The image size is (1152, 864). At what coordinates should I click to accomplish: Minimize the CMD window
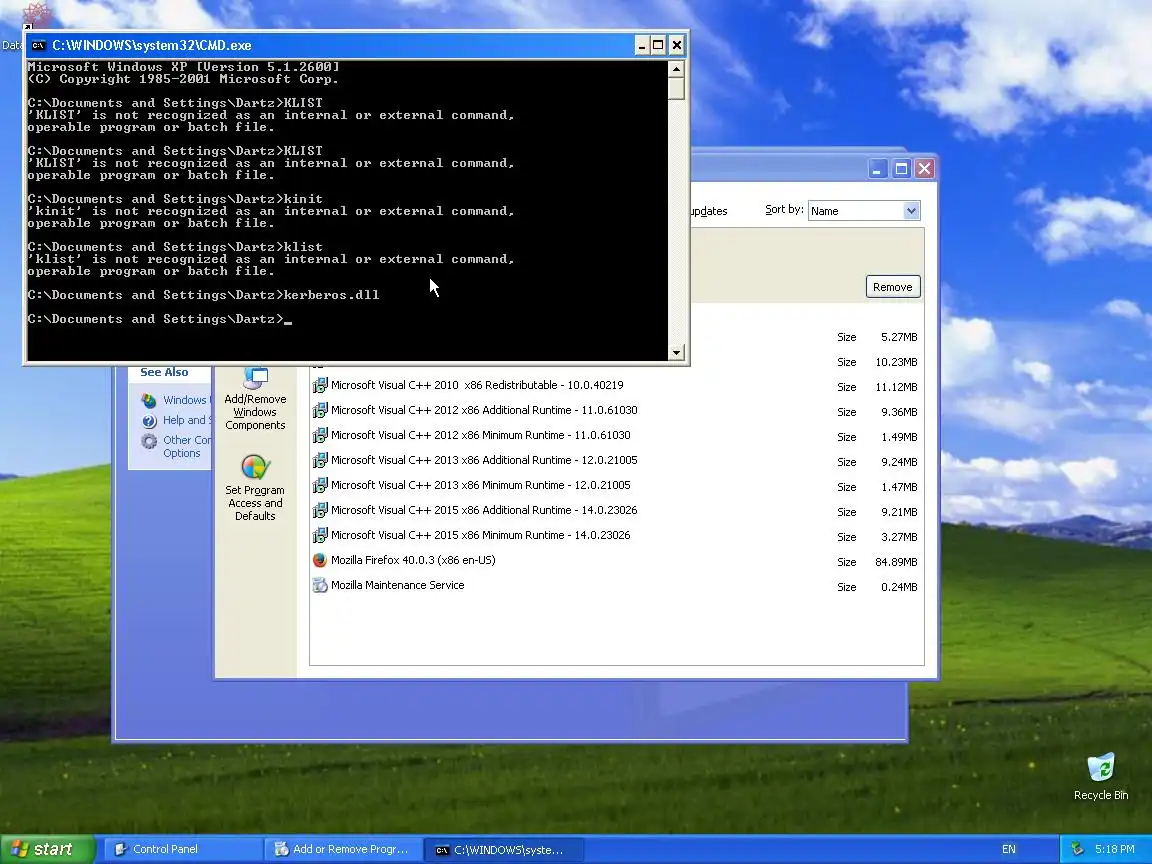641,46
